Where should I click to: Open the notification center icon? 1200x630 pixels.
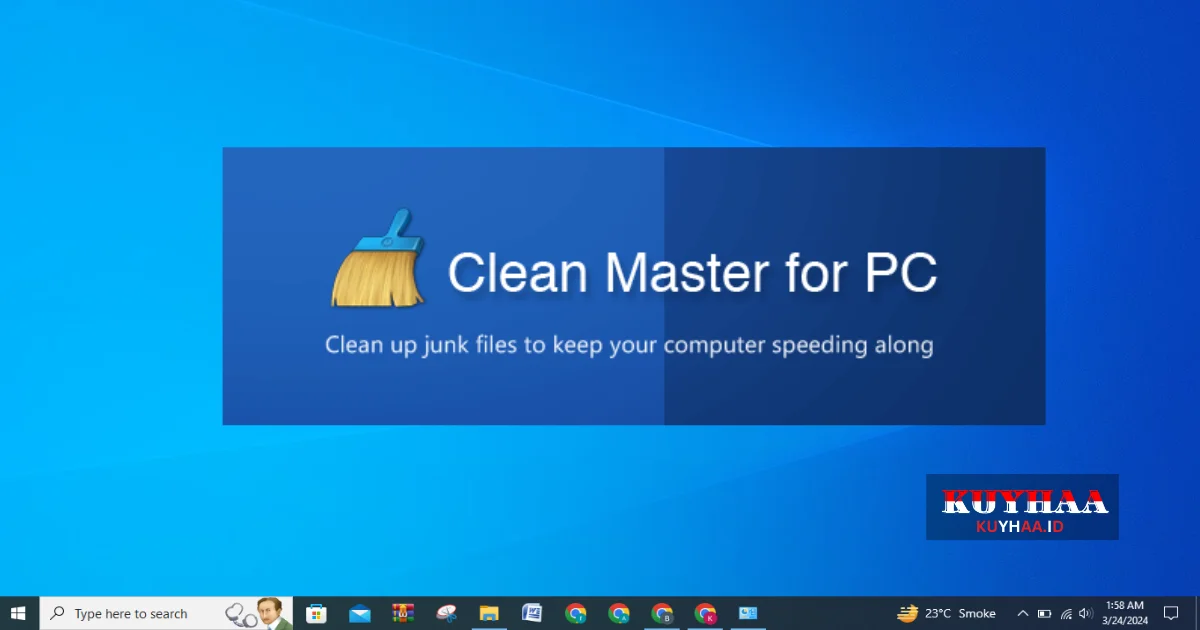[1171, 613]
